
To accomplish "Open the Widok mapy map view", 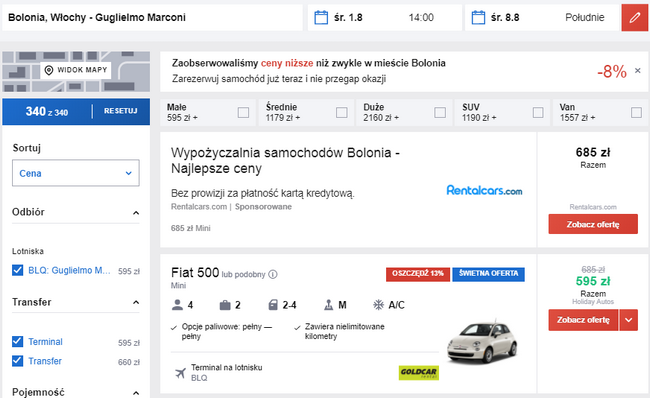I will tap(76, 70).
